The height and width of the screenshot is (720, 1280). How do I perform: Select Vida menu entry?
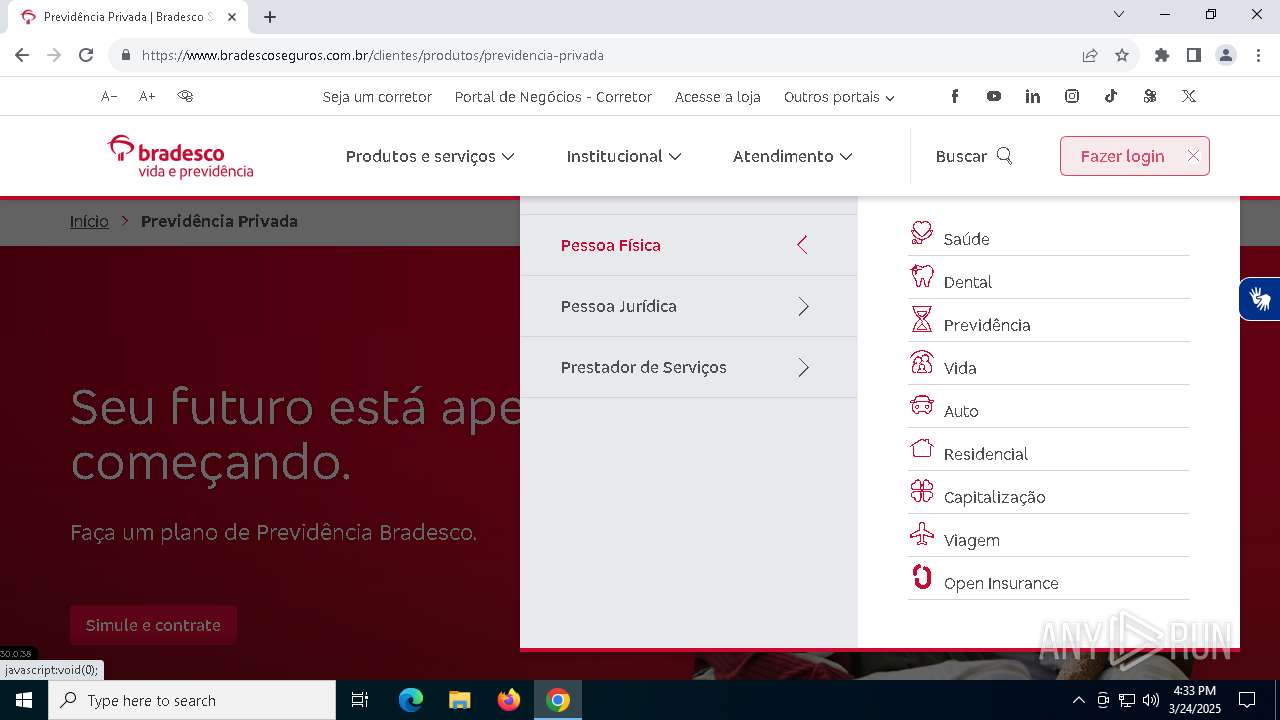(x=1049, y=364)
